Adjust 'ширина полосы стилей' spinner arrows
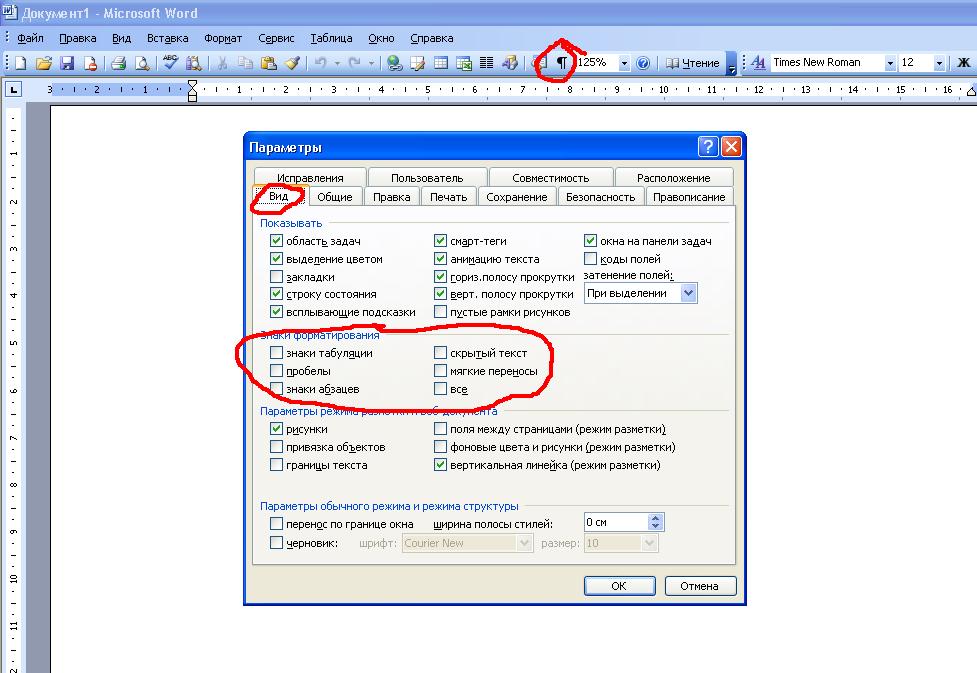Image resolution: width=977 pixels, height=673 pixels. coord(655,522)
